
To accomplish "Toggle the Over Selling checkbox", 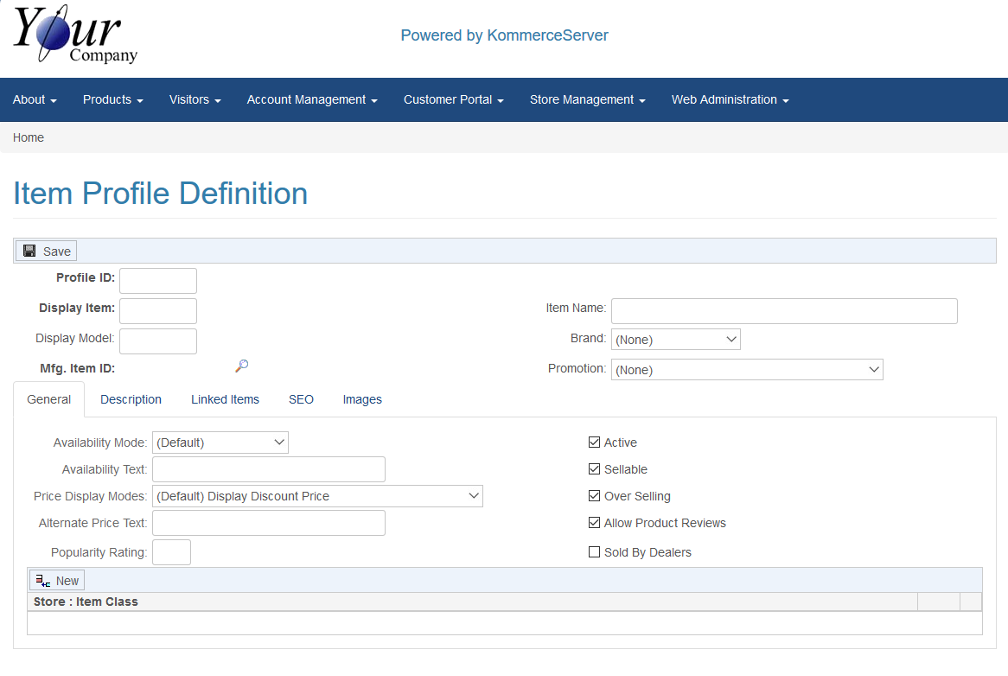I will (x=595, y=496).
